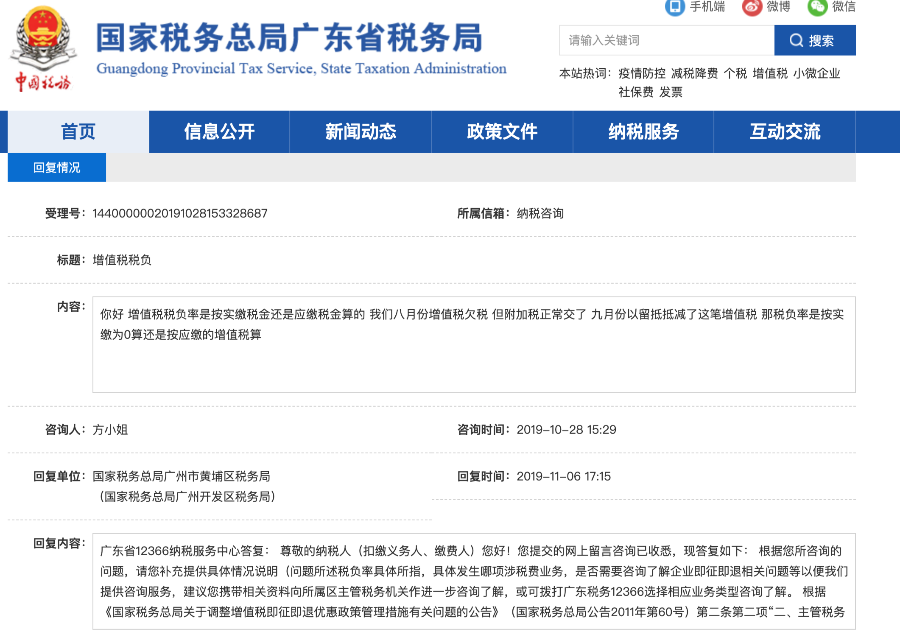Click inside the inquiry content box
The image size is (900, 639).
474,344
